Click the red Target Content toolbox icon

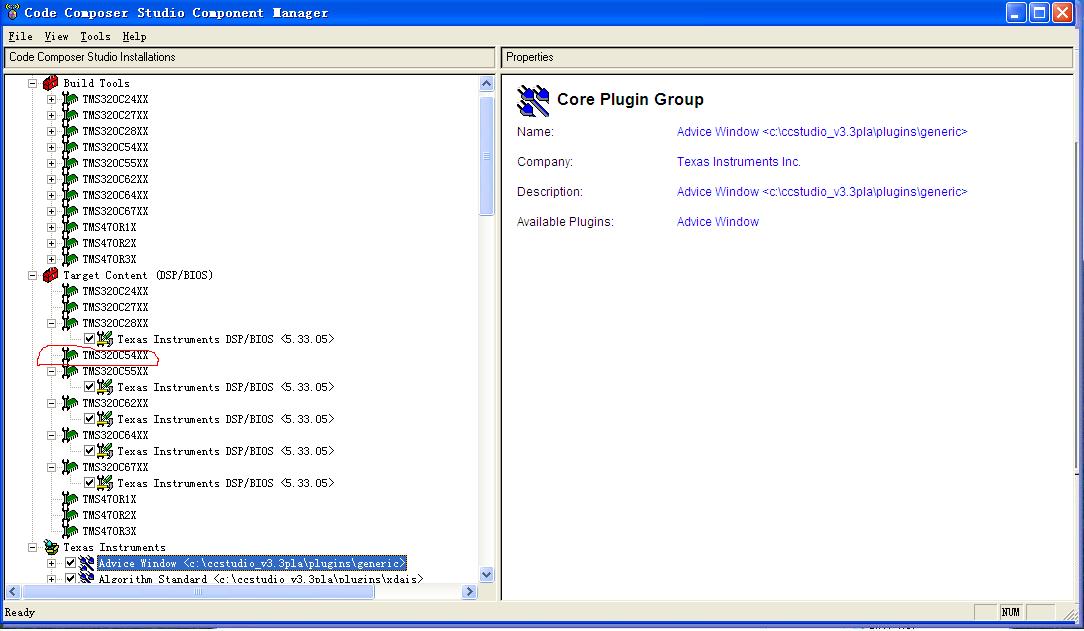point(50,275)
